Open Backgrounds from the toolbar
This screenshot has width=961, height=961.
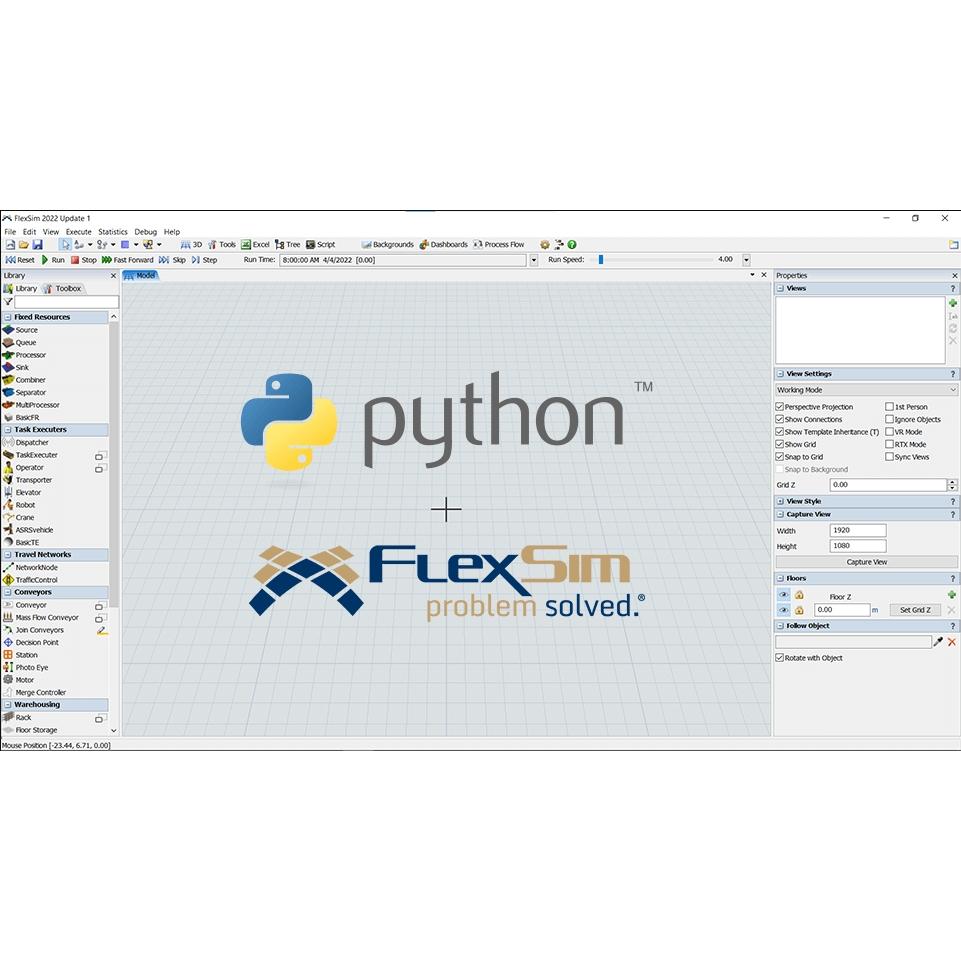(x=388, y=245)
